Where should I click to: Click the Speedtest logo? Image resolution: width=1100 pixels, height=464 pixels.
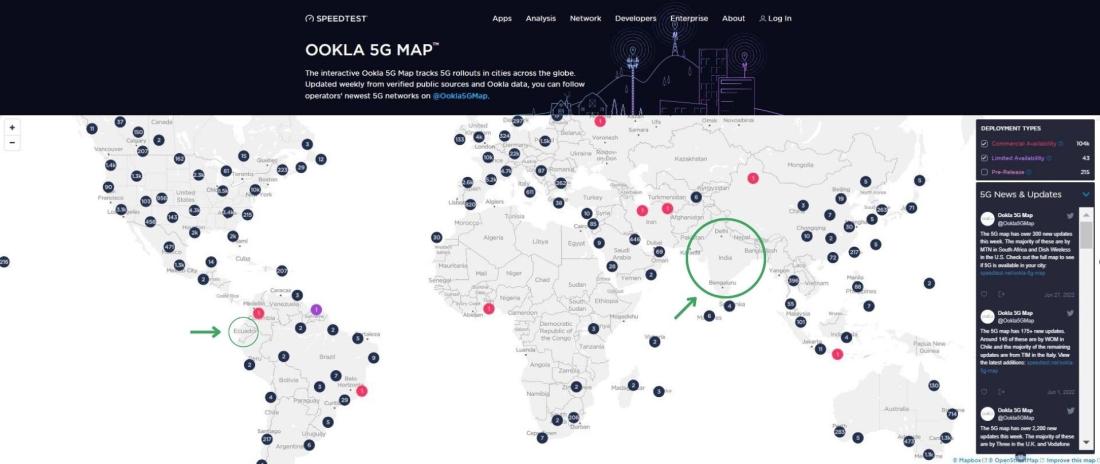click(336, 18)
